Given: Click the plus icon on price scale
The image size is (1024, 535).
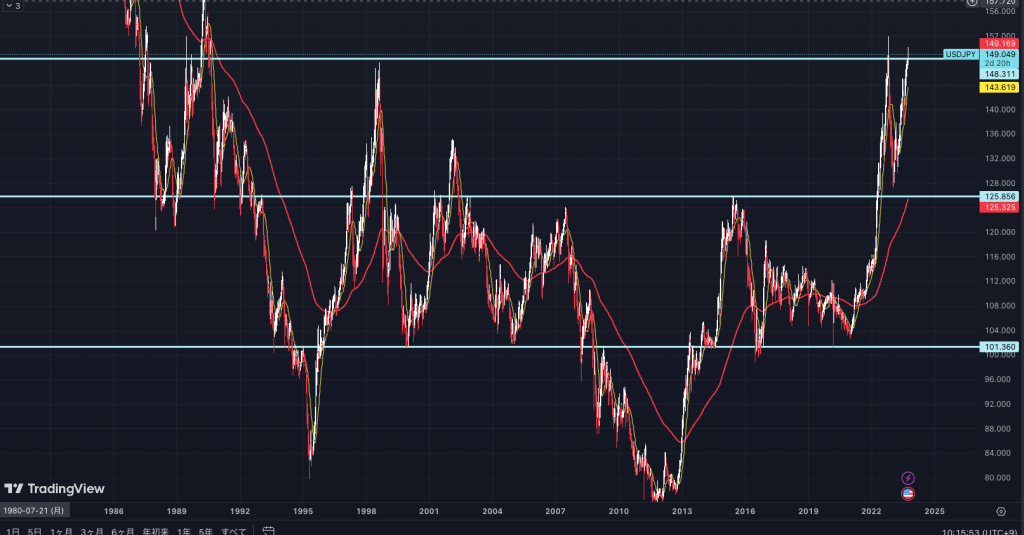Looking at the screenshot, I should click(x=974, y=3).
